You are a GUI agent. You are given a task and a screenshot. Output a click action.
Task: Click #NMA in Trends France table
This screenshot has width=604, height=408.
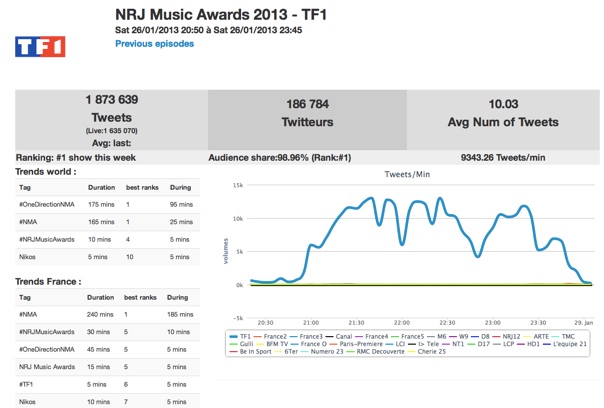[x=27, y=314]
